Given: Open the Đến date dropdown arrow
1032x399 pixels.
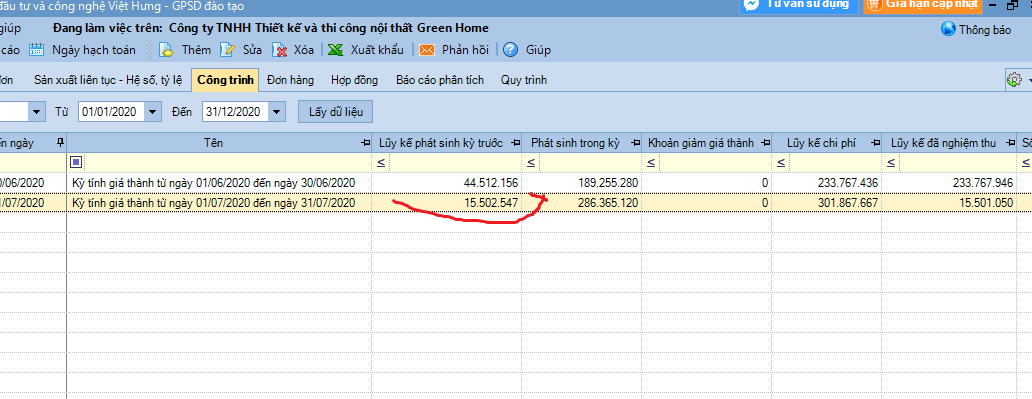Looking at the screenshot, I should [277, 111].
